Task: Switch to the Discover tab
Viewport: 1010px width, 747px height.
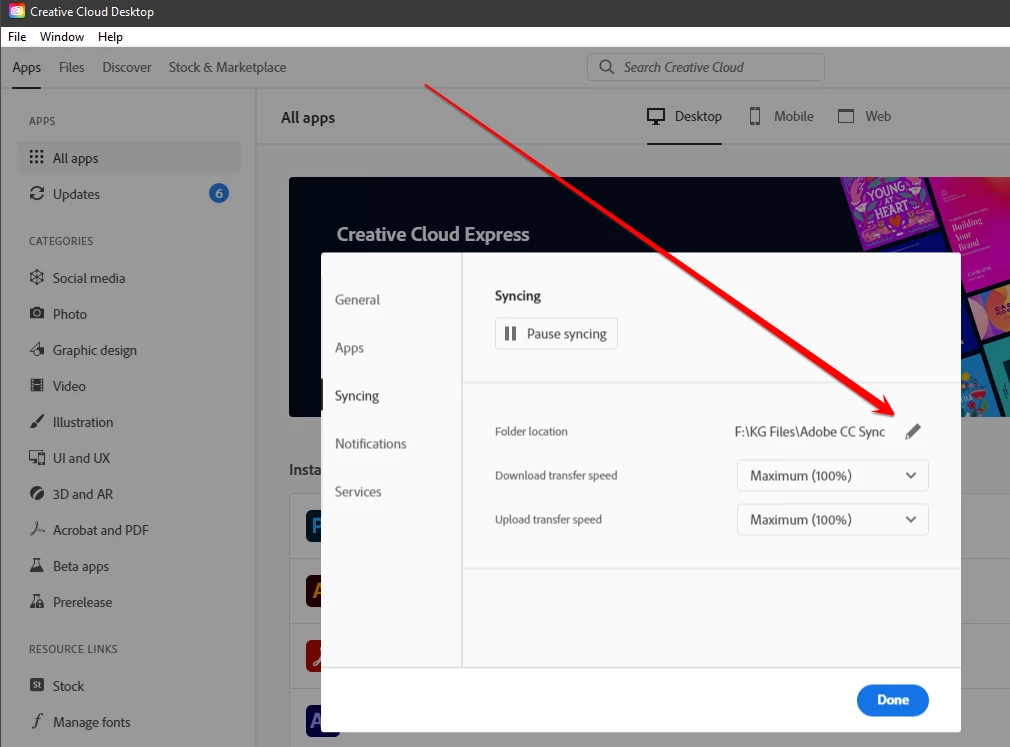Action: (x=127, y=67)
